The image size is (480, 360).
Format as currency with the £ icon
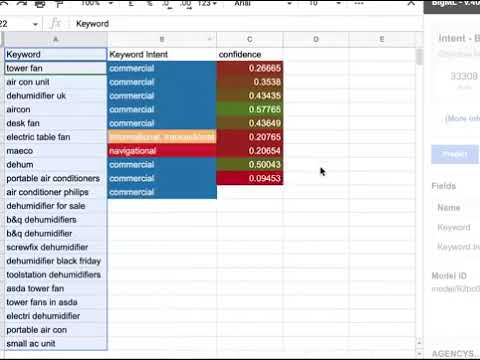131,3
